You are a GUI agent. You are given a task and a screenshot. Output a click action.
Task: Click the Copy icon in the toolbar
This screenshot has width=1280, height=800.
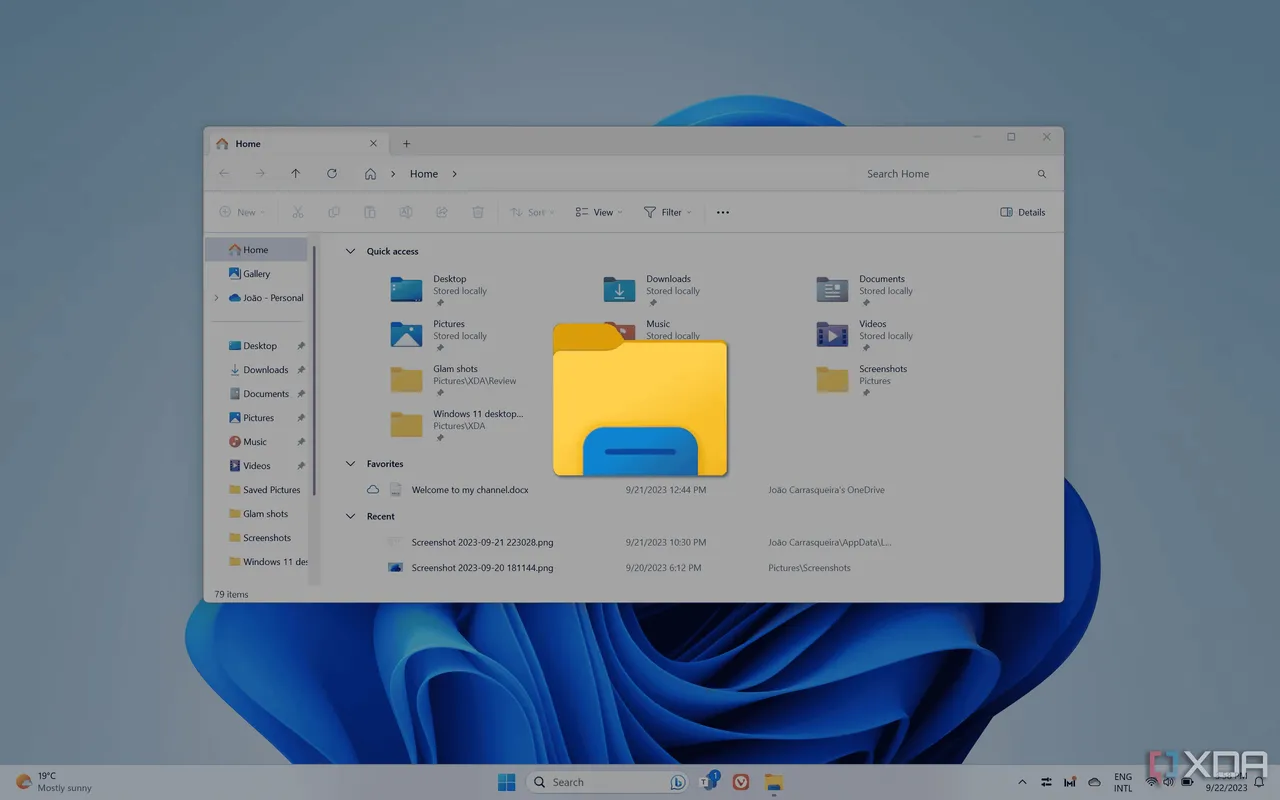tap(333, 212)
